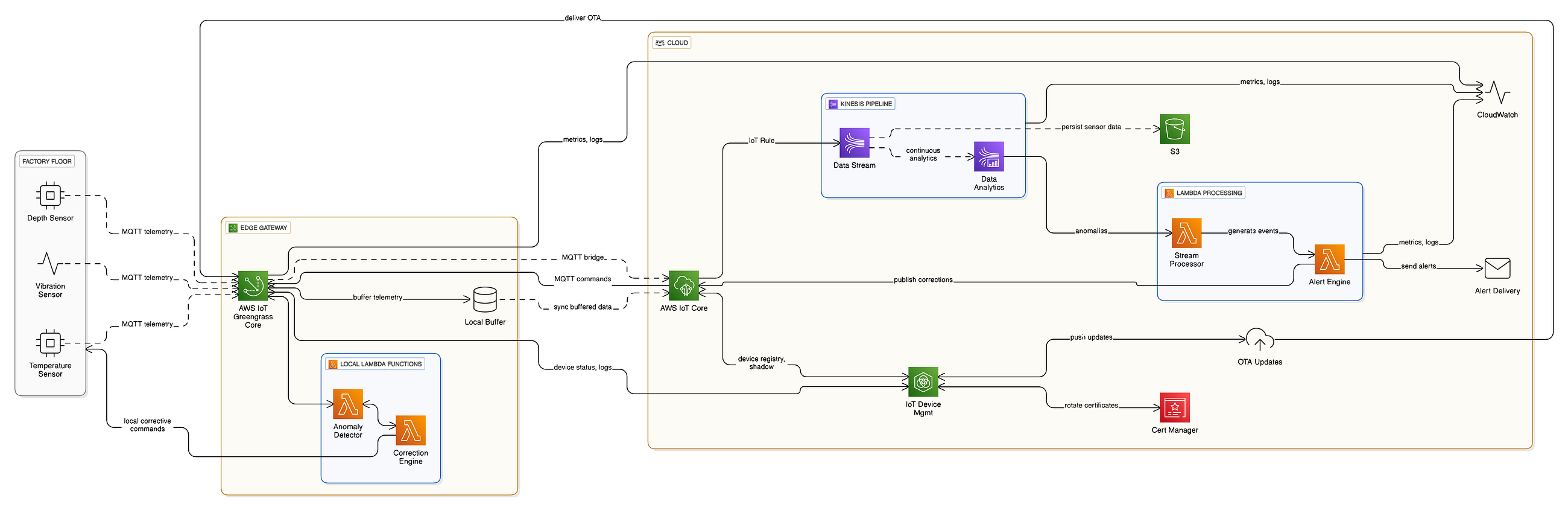
Task: Click the Correction Engine lambda icon
Action: click(x=411, y=431)
